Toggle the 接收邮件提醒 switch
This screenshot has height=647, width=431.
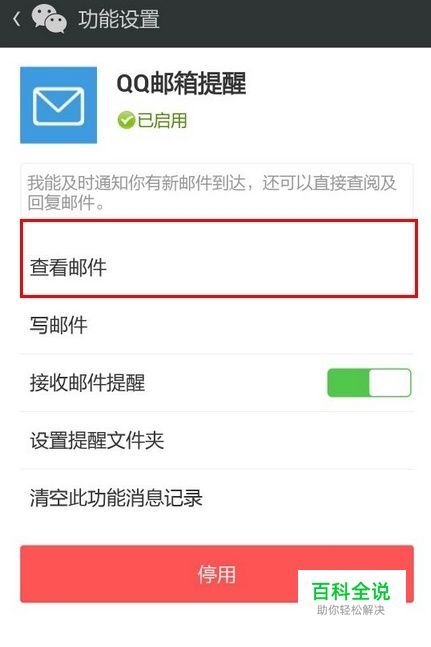coord(369,383)
